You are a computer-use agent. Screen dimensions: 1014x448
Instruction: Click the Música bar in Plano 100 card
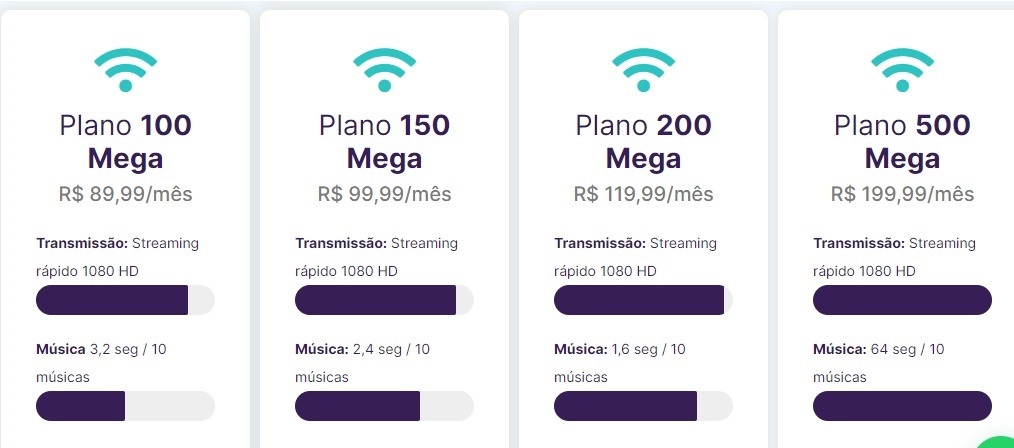125,406
